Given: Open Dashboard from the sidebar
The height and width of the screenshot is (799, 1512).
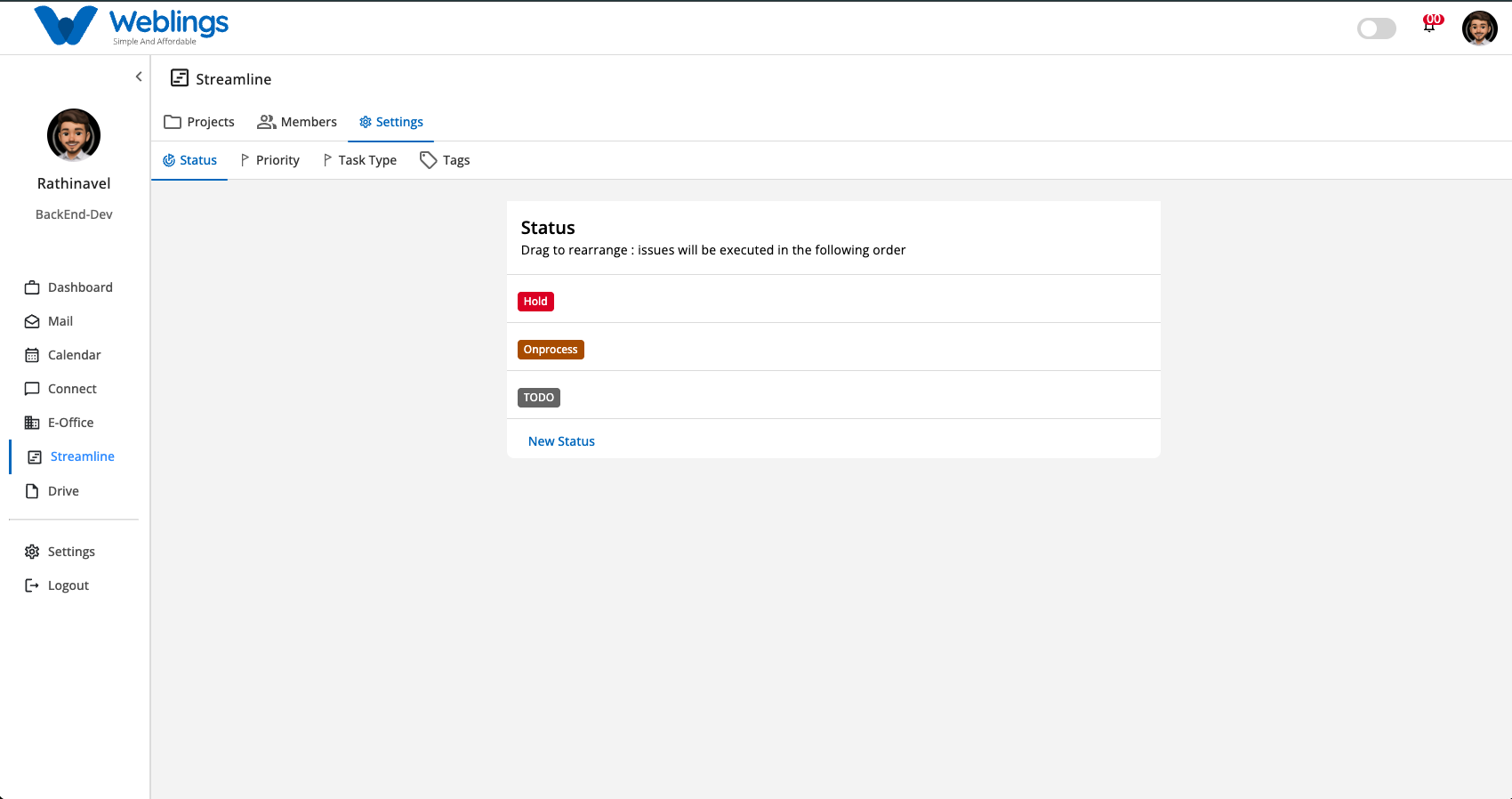Looking at the screenshot, I should [80, 287].
